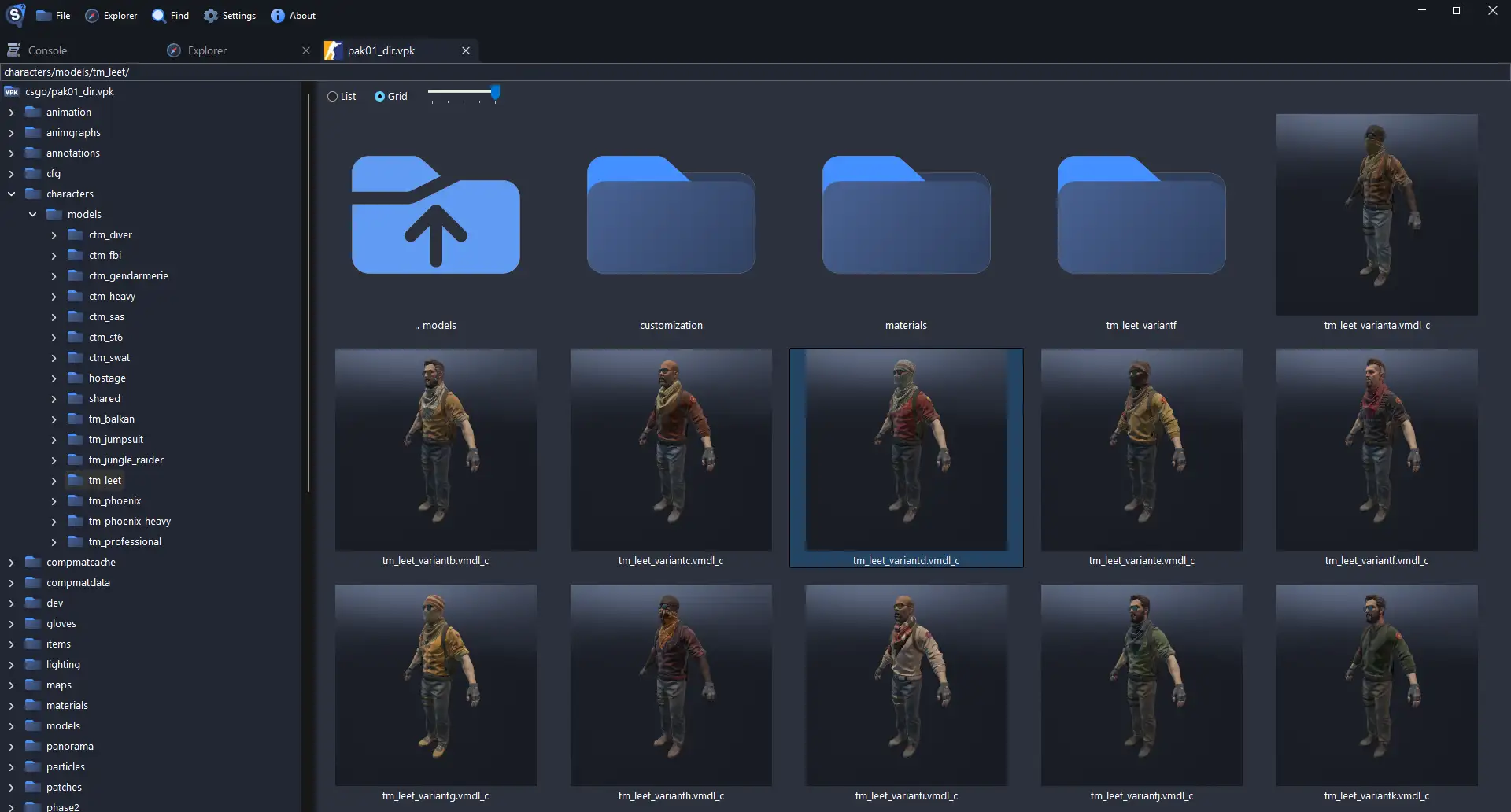Viewport: 1511px width, 812px height.
Task: Expand the animation folder
Action: coord(11,112)
